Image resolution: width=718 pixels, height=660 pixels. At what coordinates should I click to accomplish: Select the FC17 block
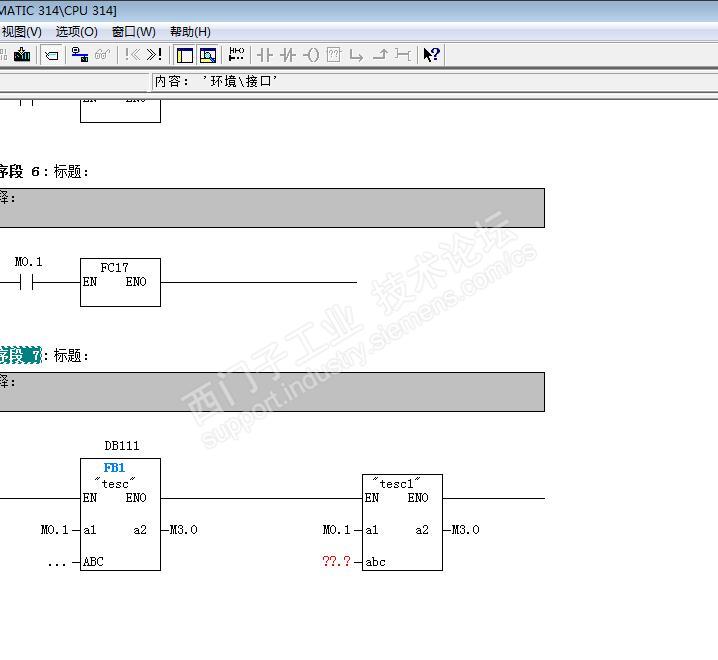[x=120, y=283]
